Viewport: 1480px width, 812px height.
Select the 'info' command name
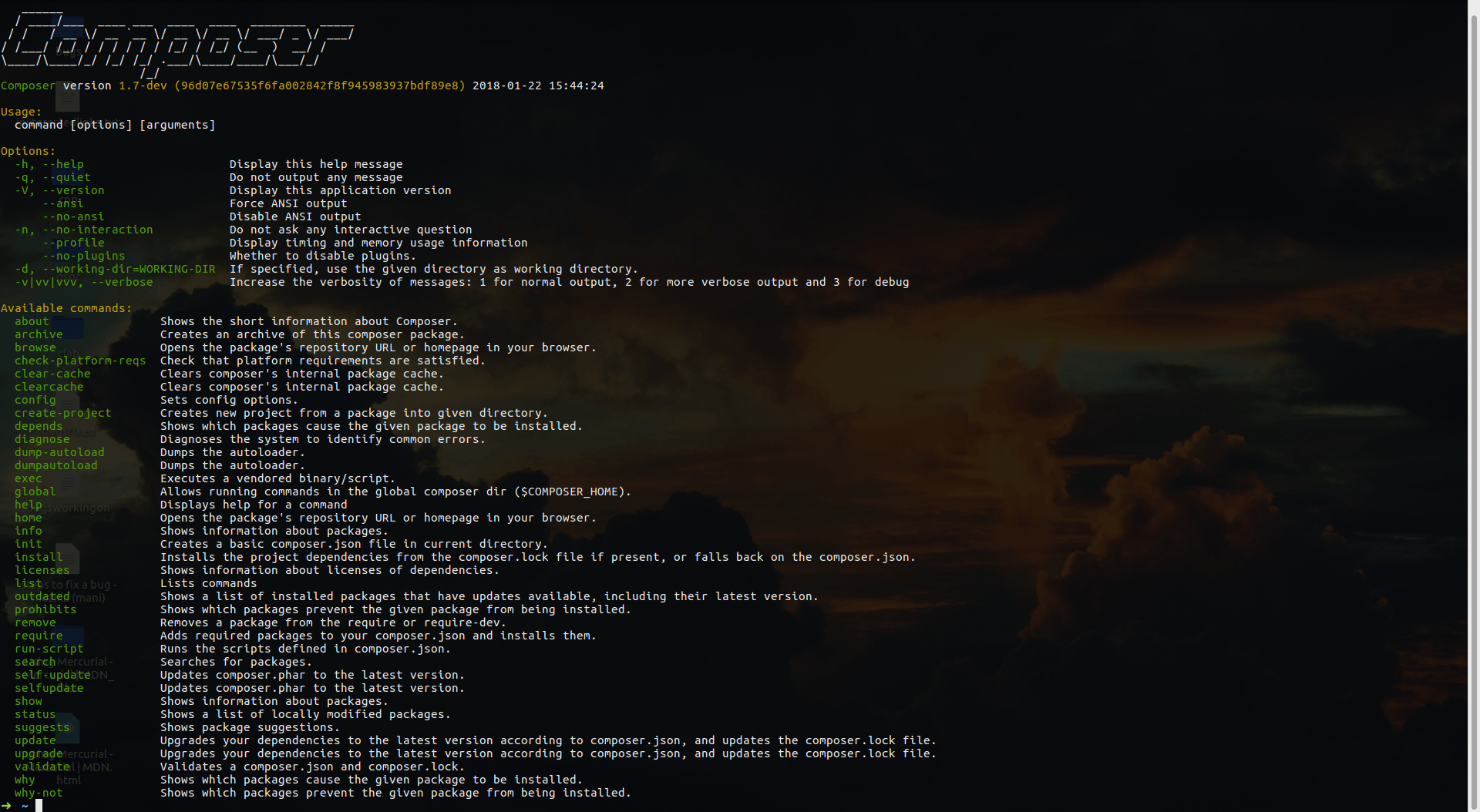pyautogui.click(x=29, y=531)
